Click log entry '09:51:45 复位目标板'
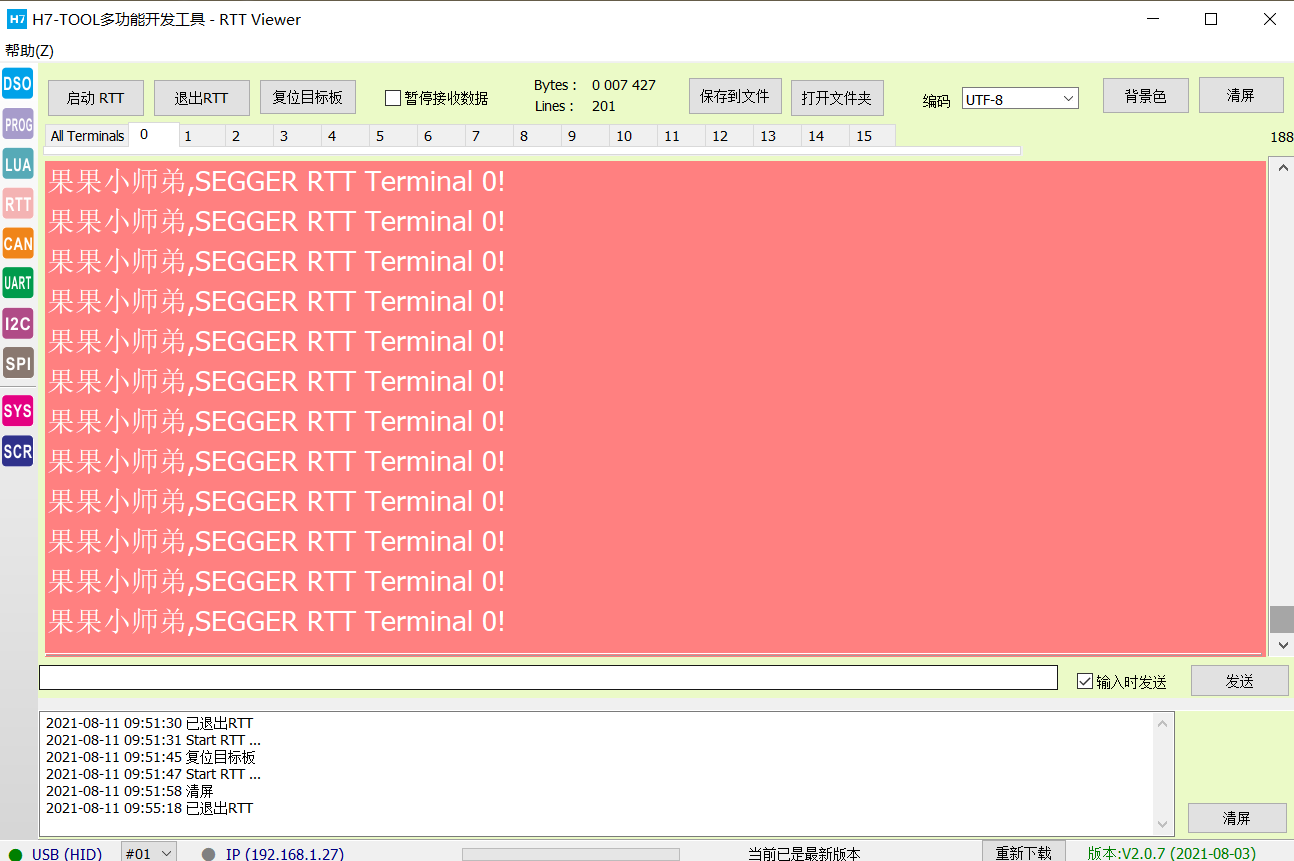The height and width of the screenshot is (861, 1294). (151, 757)
